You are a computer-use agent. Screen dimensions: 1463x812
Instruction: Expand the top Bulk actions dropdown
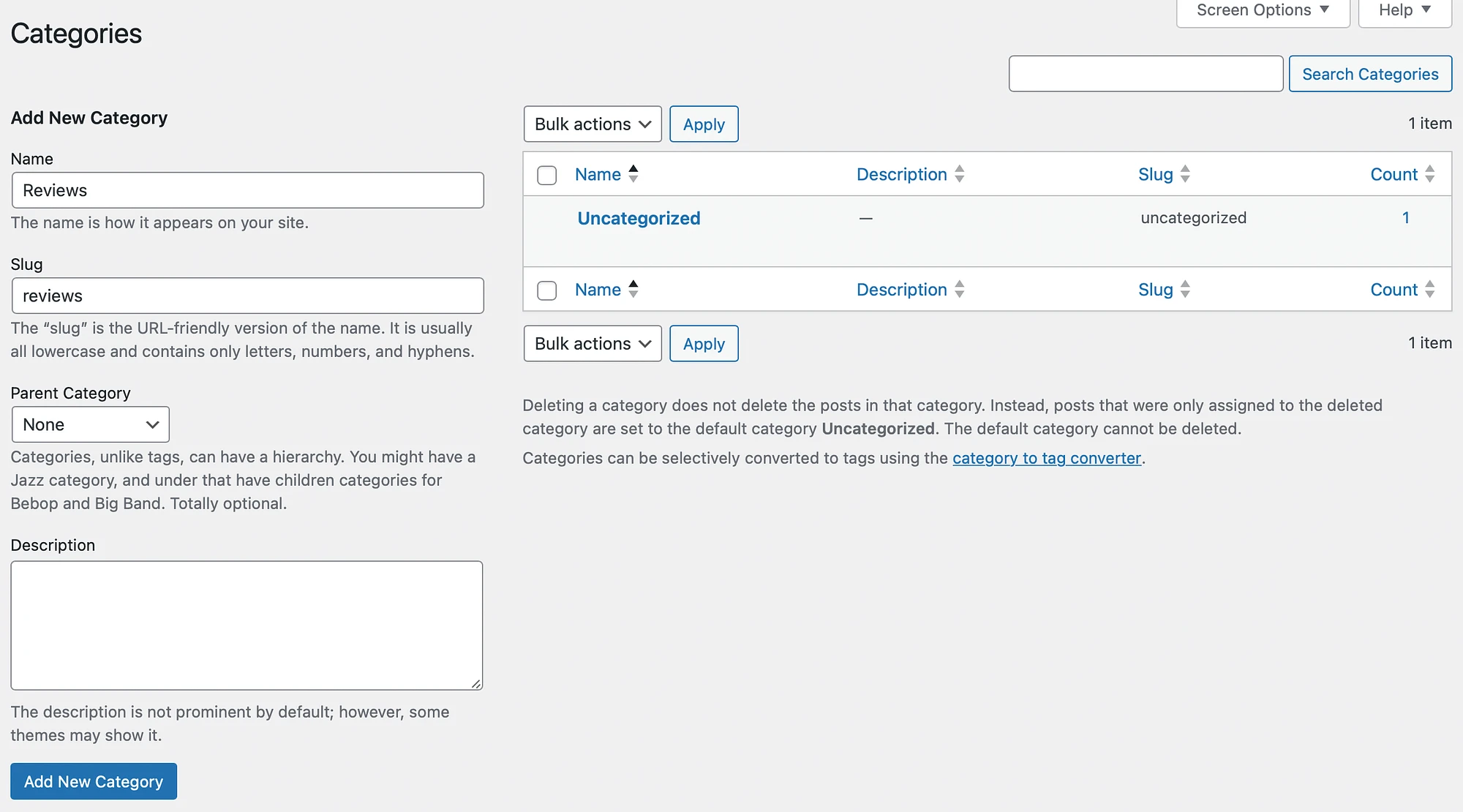click(x=592, y=124)
